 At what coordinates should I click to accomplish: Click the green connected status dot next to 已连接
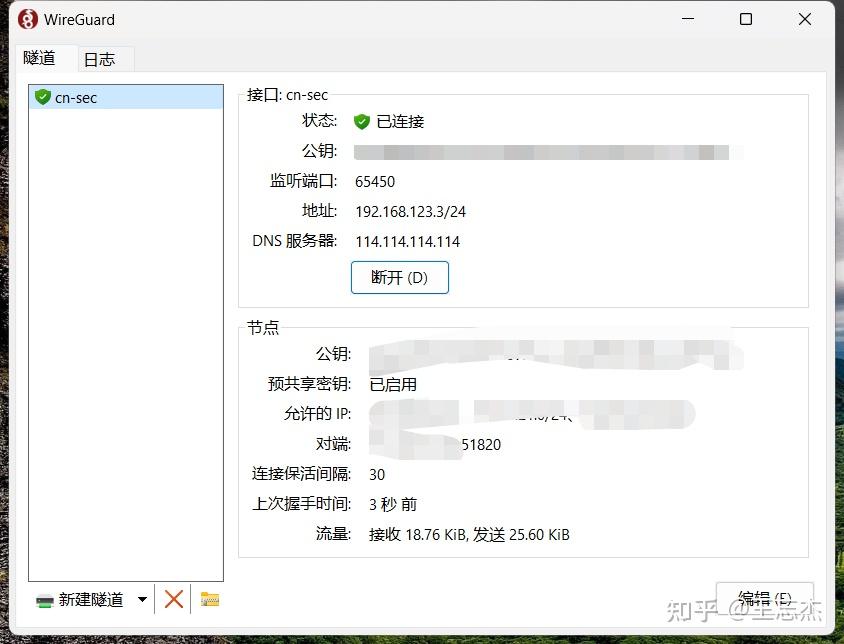tap(361, 121)
